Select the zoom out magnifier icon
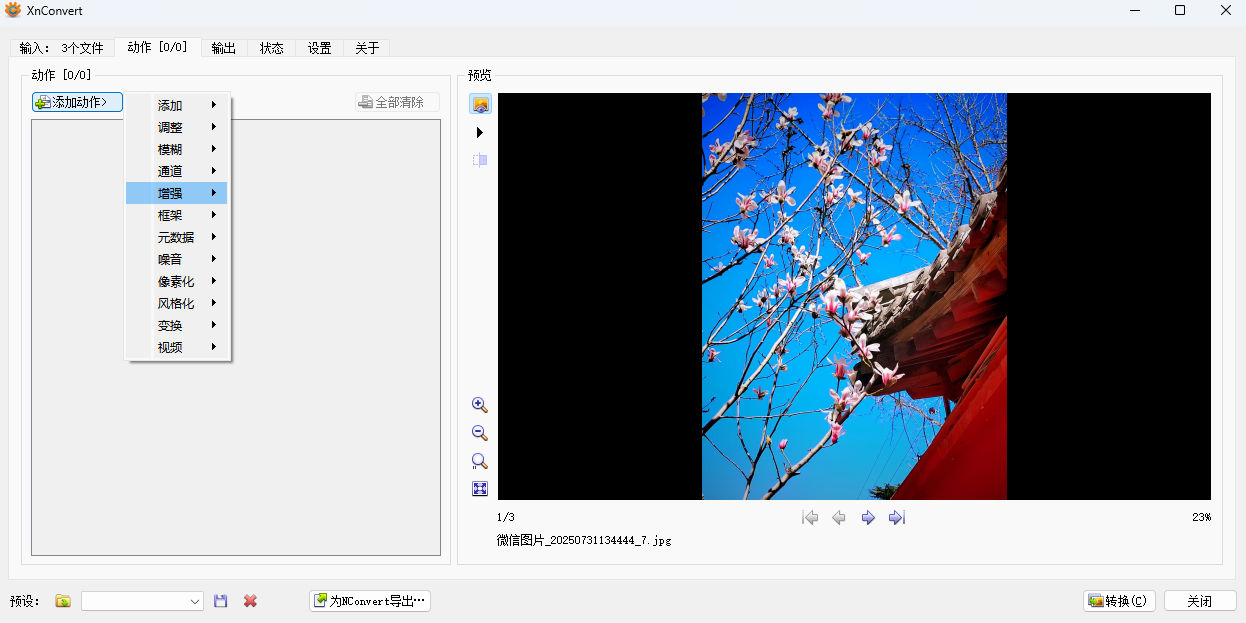Image resolution: width=1246 pixels, height=623 pixels. coord(479,433)
